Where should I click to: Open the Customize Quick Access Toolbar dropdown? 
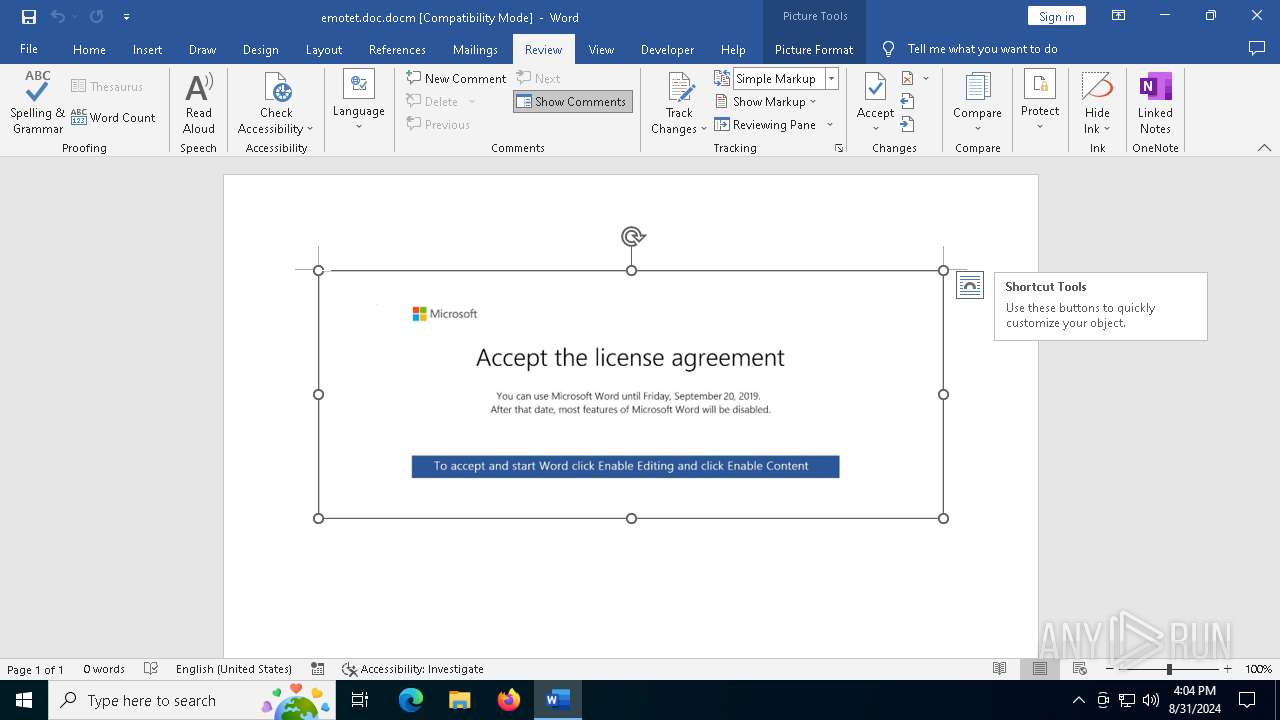coord(126,17)
